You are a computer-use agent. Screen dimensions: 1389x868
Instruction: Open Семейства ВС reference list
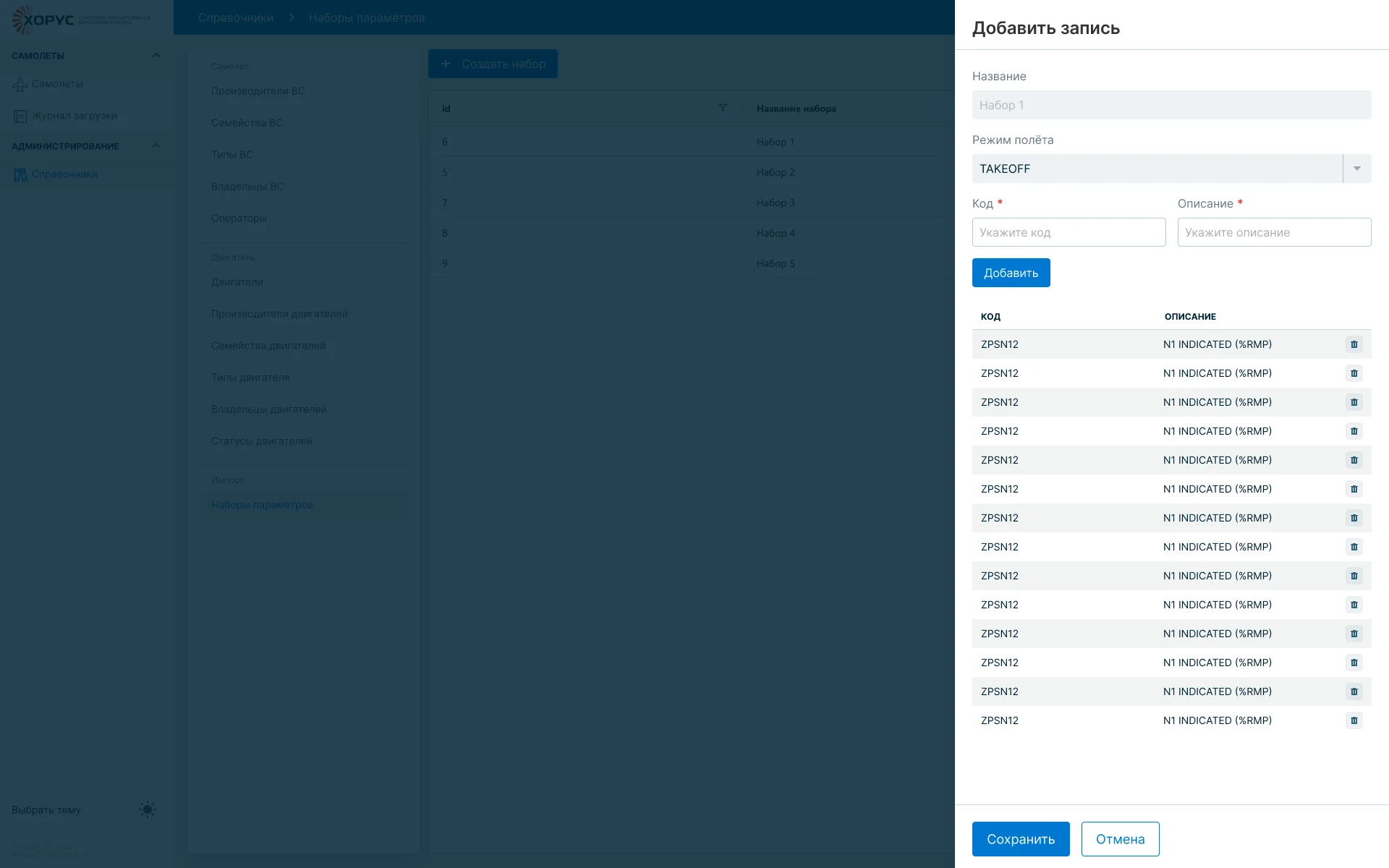[x=247, y=123]
